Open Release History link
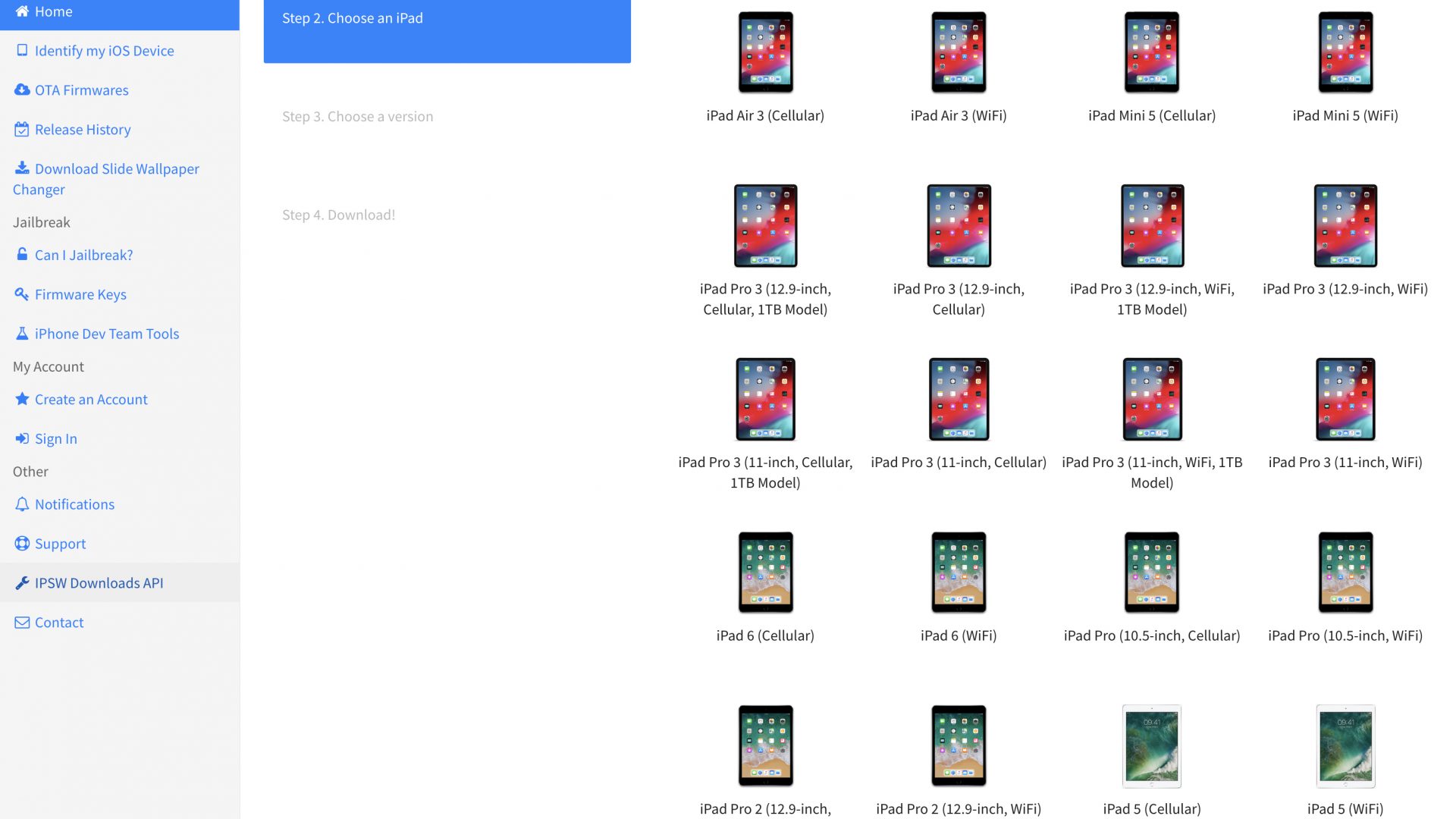 tap(83, 130)
